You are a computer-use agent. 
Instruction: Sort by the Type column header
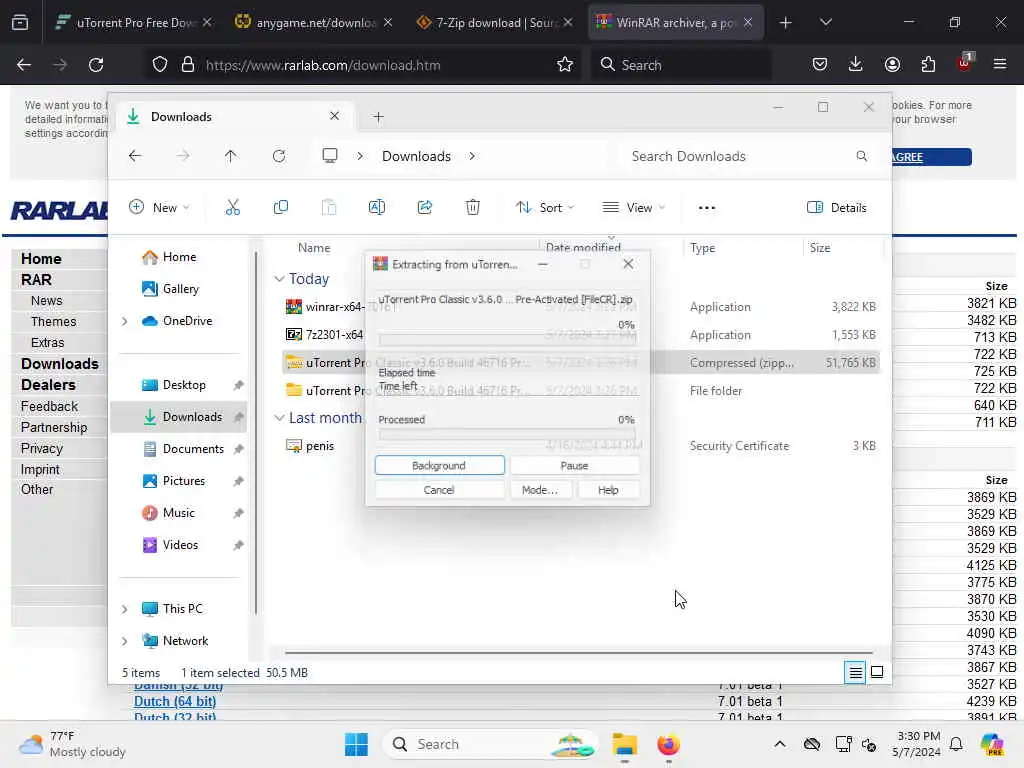point(703,248)
